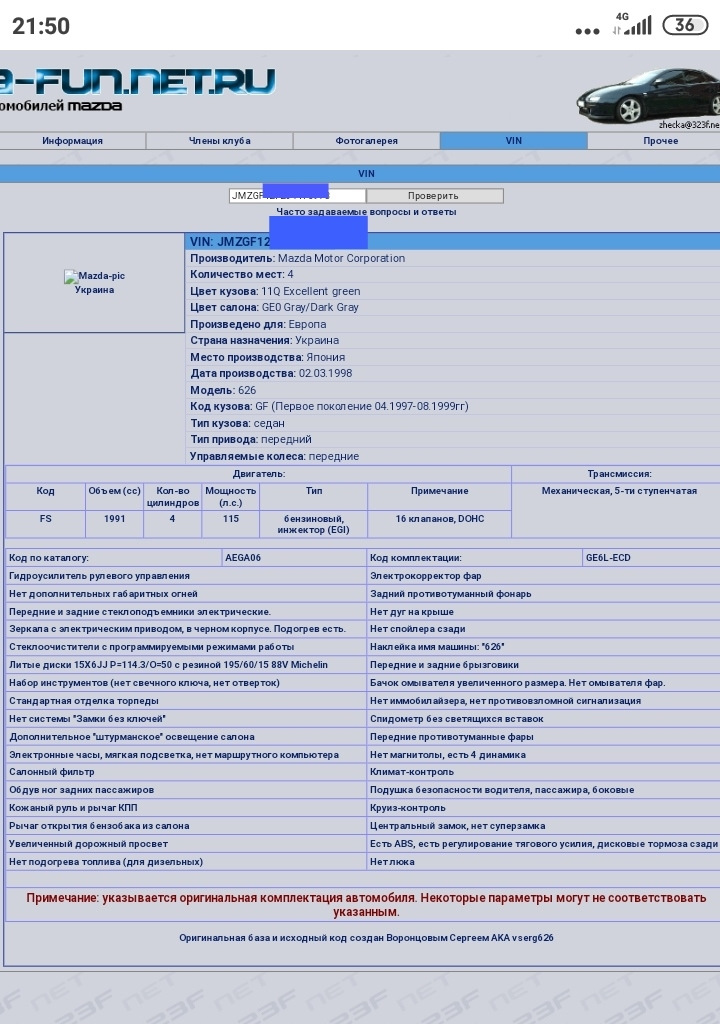Tap the 4G signal strength indicator
720x1024 pixels.
click(x=632, y=24)
